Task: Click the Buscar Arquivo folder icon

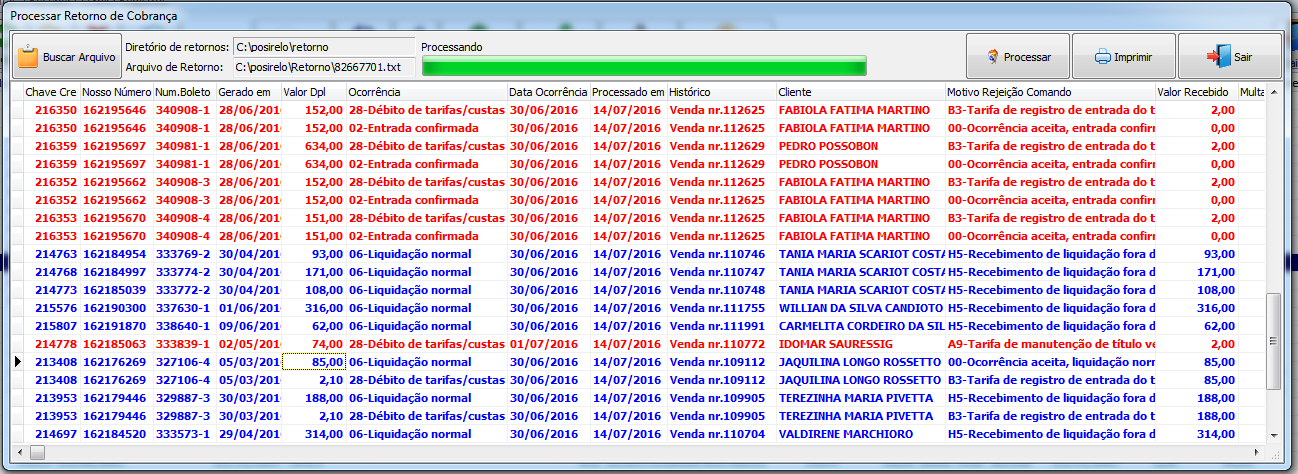Action: tap(29, 57)
